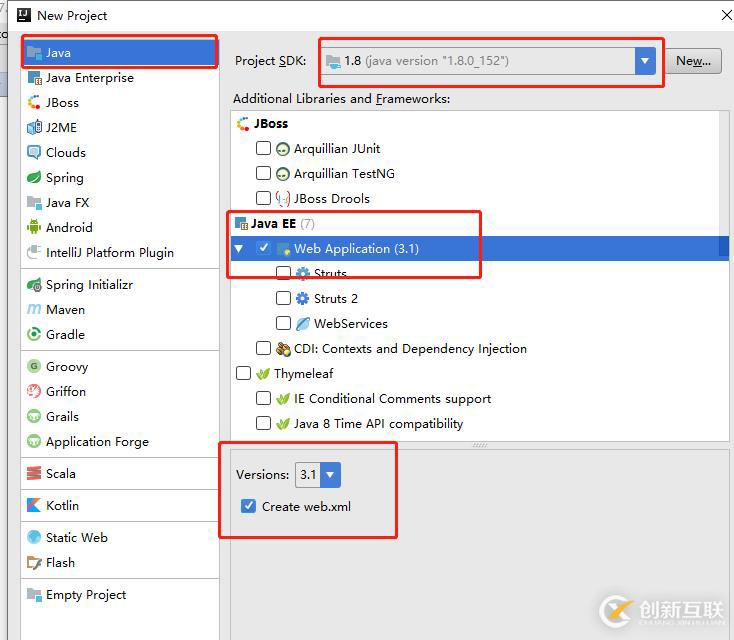Click the Grails icon
This screenshot has width=734, height=640.
(34, 416)
